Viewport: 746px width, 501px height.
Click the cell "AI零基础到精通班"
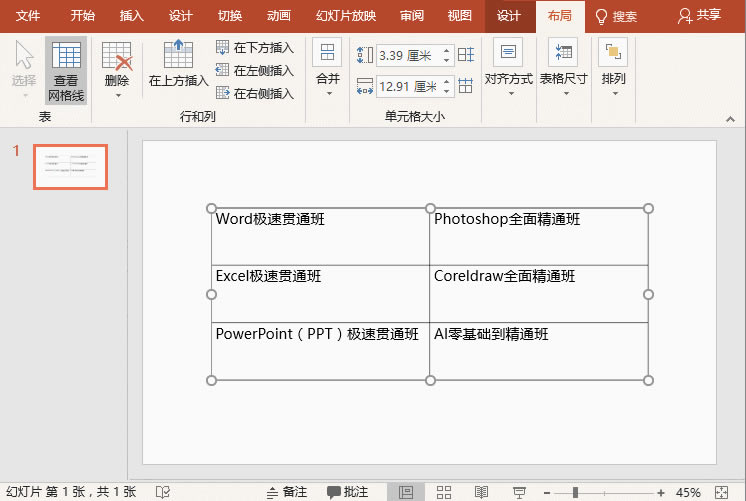(539, 352)
